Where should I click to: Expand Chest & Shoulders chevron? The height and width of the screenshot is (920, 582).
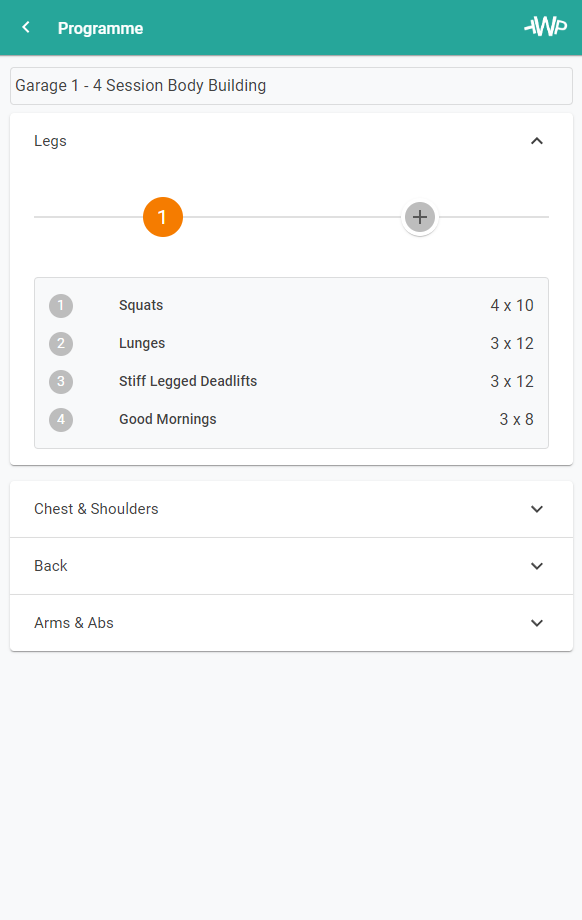(537, 509)
